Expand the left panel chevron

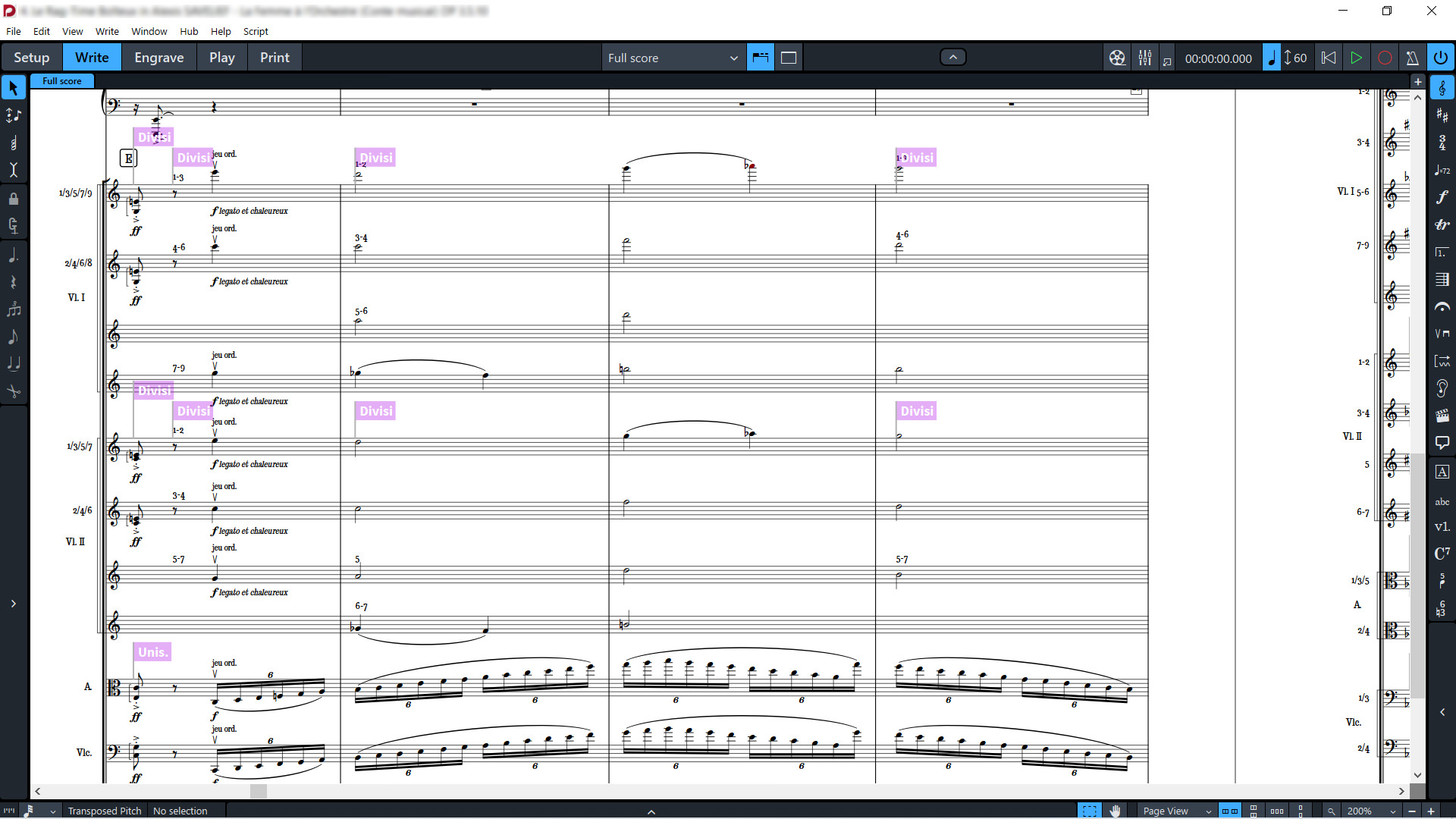tap(13, 604)
